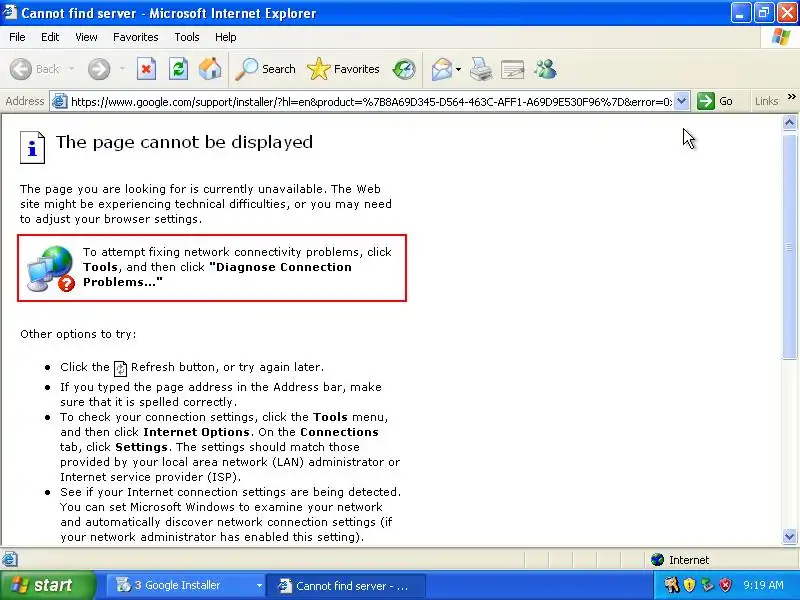
Task: Open the History toolbar icon
Action: 404,69
